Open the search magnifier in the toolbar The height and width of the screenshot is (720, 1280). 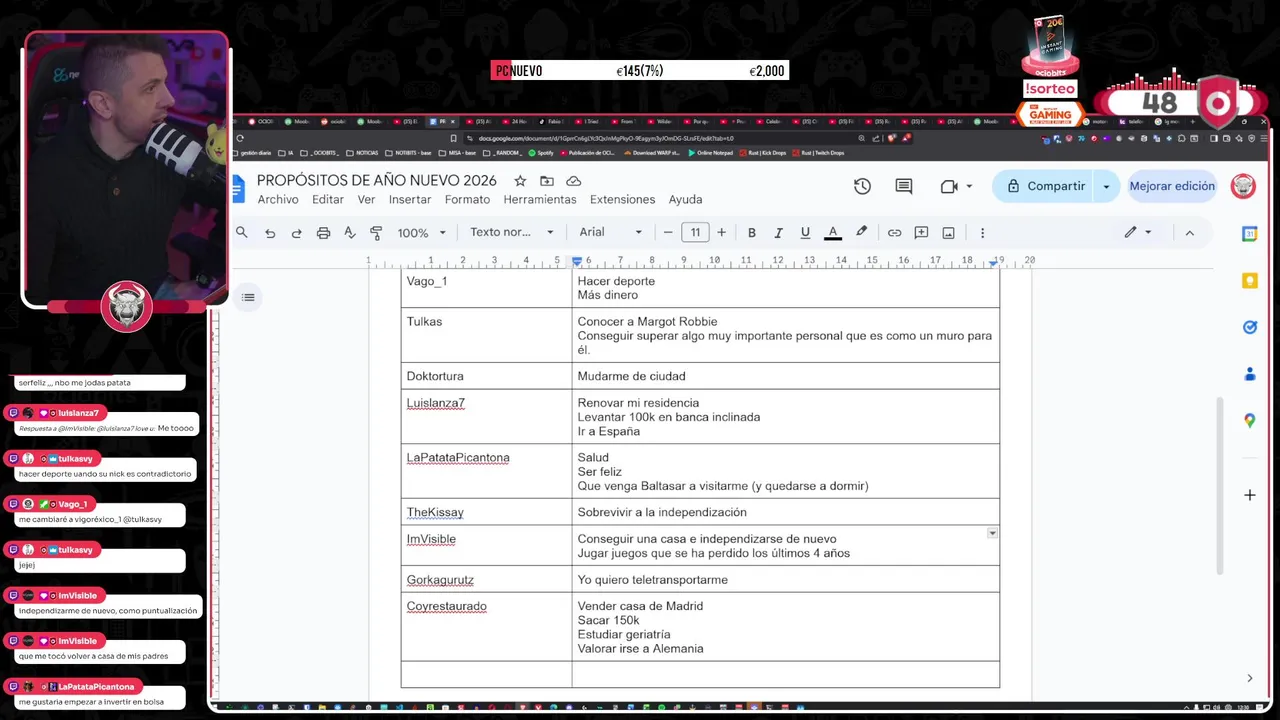click(241, 232)
